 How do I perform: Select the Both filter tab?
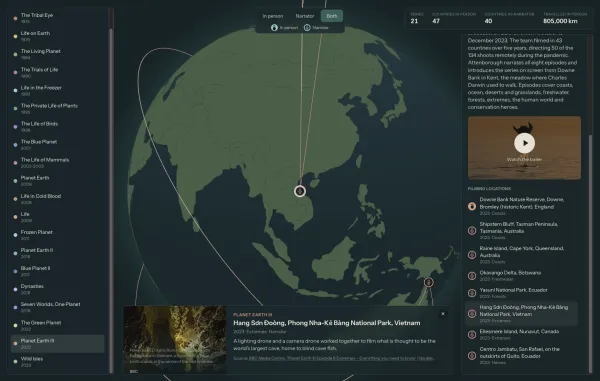pyautogui.click(x=332, y=16)
